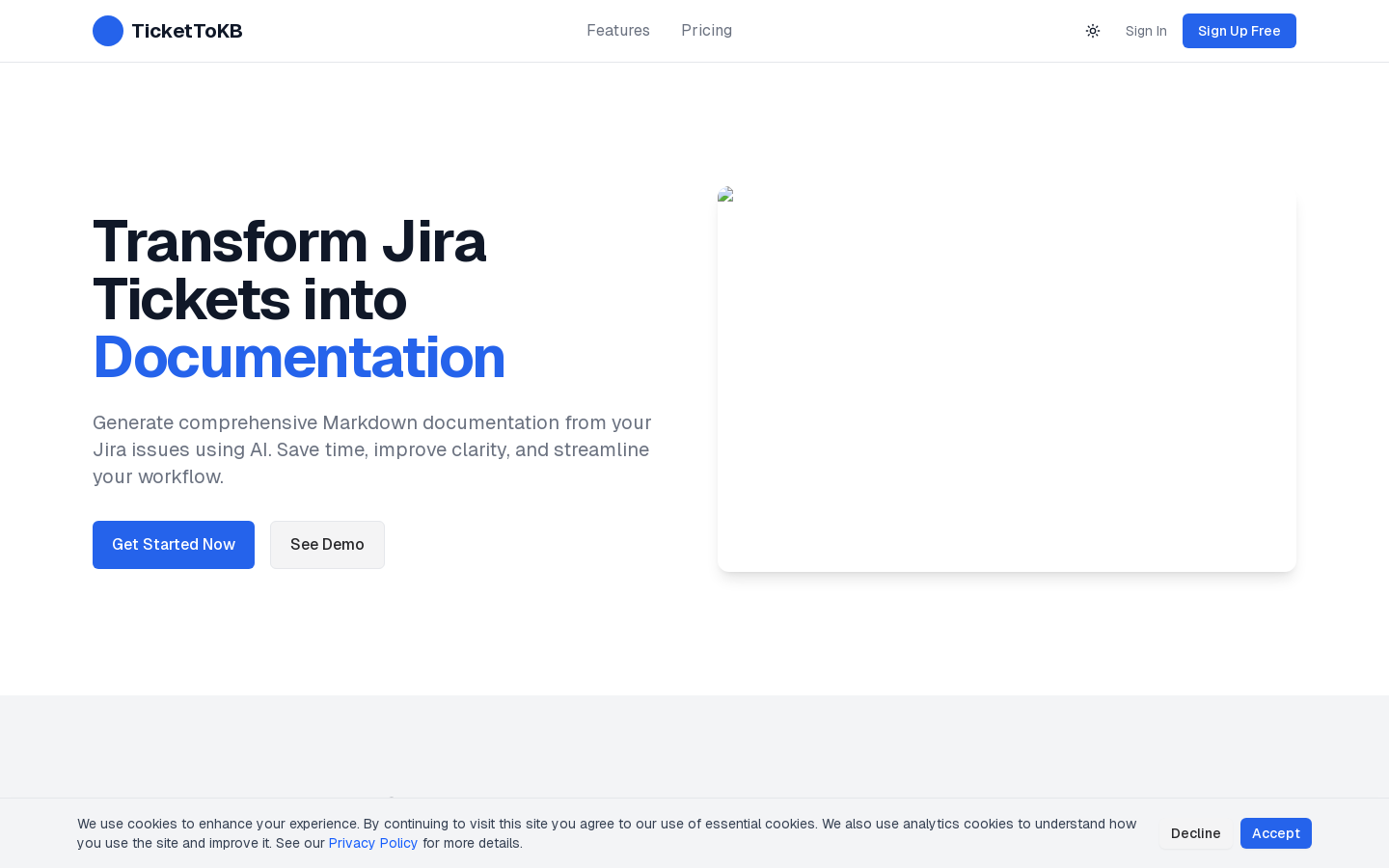Click the See Demo button
Viewport: 1389px width, 868px height.
click(x=327, y=545)
